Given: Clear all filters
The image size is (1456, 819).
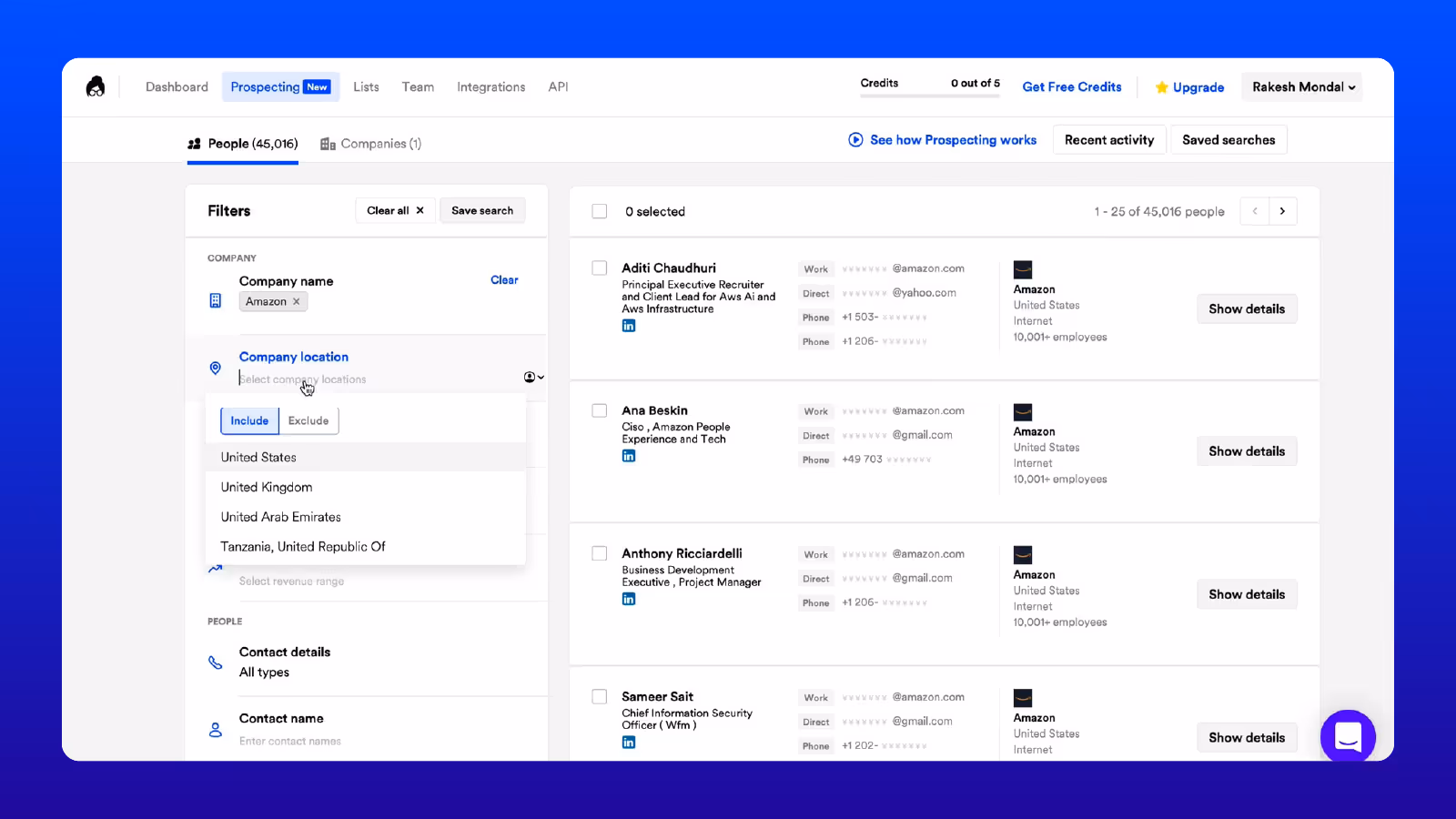Looking at the screenshot, I should 395,210.
